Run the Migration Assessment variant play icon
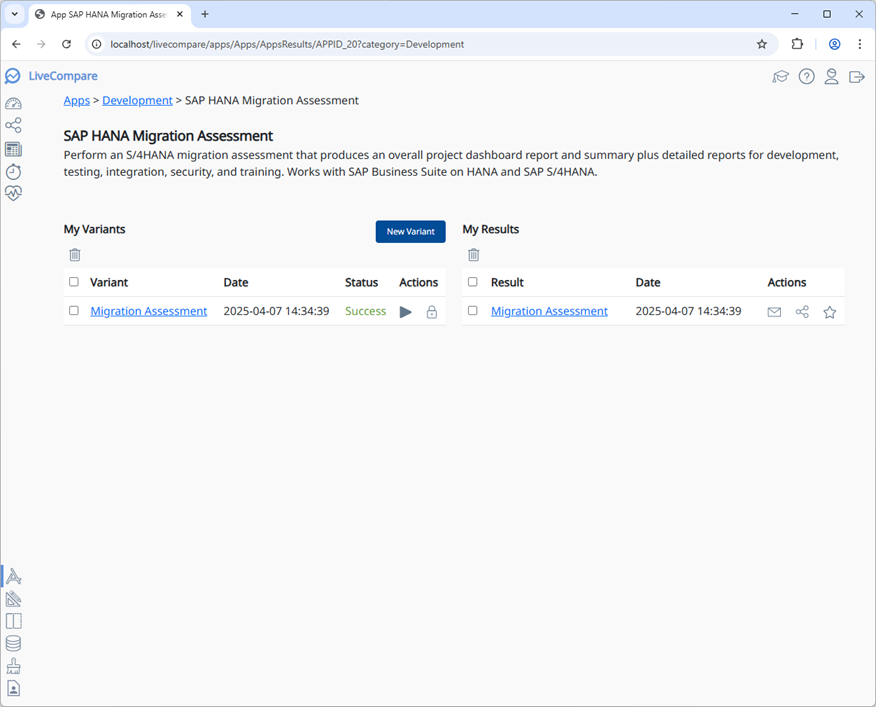 pyautogui.click(x=405, y=312)
